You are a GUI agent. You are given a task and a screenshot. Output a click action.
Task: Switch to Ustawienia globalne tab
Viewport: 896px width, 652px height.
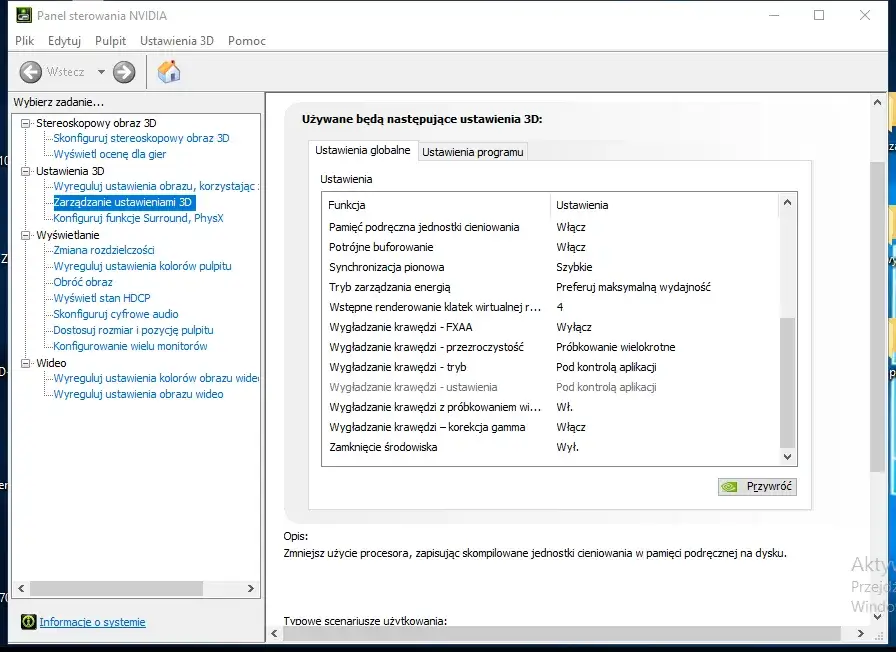pos(363,150)
